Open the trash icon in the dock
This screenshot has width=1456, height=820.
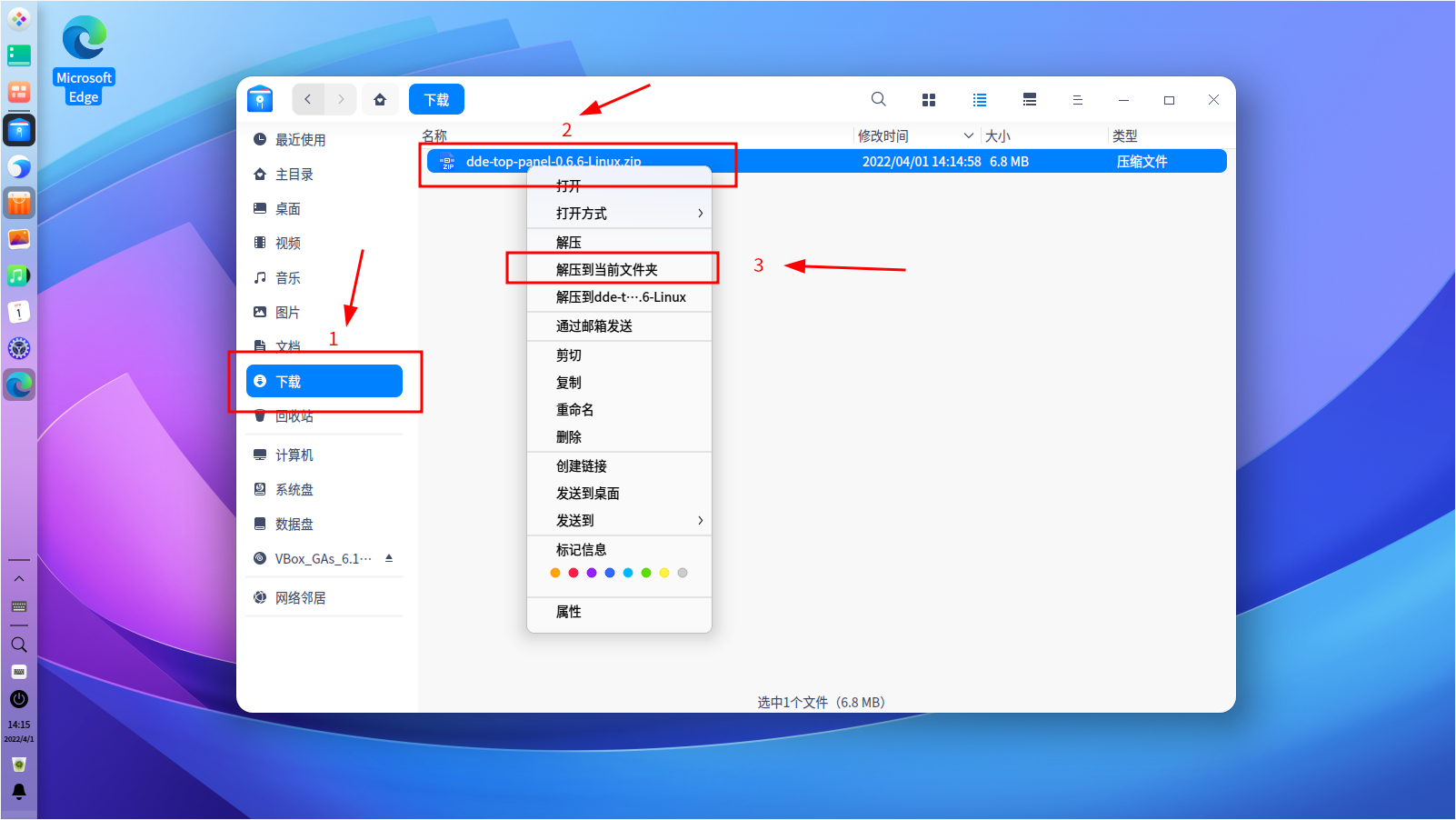tap(19, 765)
